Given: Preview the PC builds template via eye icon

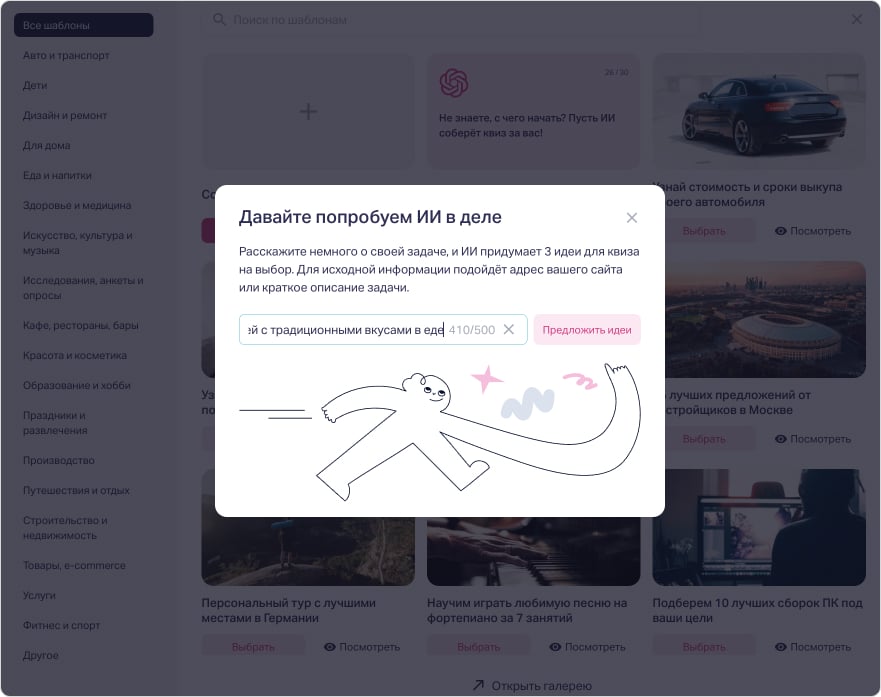Looking at the screenshot, I should pos(782,647).
